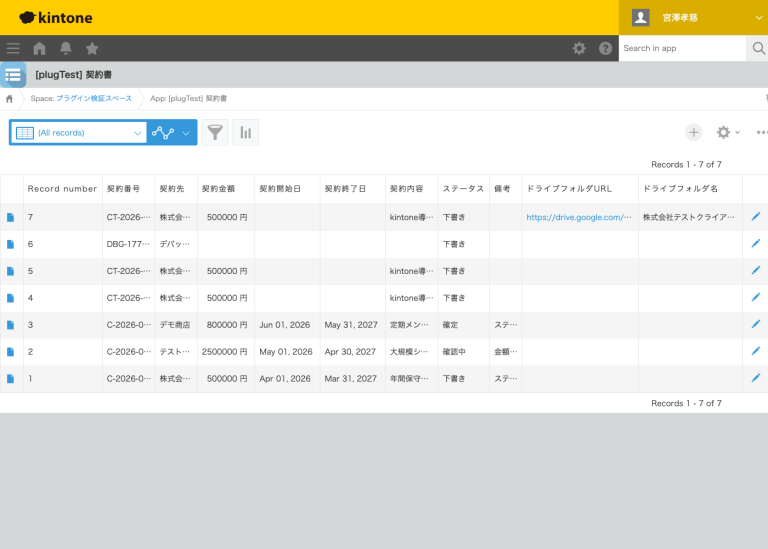Click the filter funnel icon
The width and height of the screenshot is (768, 549).
(215, 132)
